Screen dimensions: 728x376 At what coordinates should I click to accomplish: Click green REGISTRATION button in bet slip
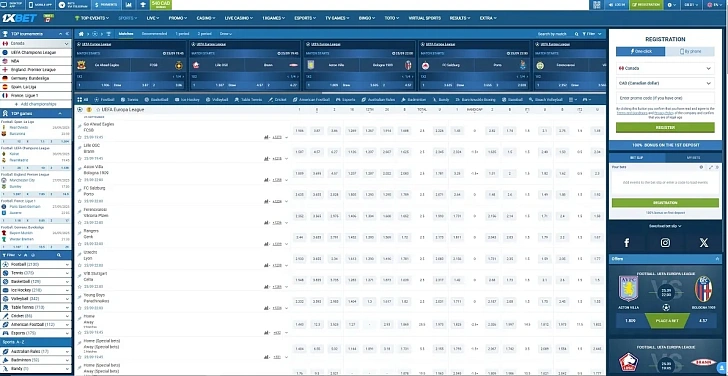pyautogui.click(x=665, y=203)
